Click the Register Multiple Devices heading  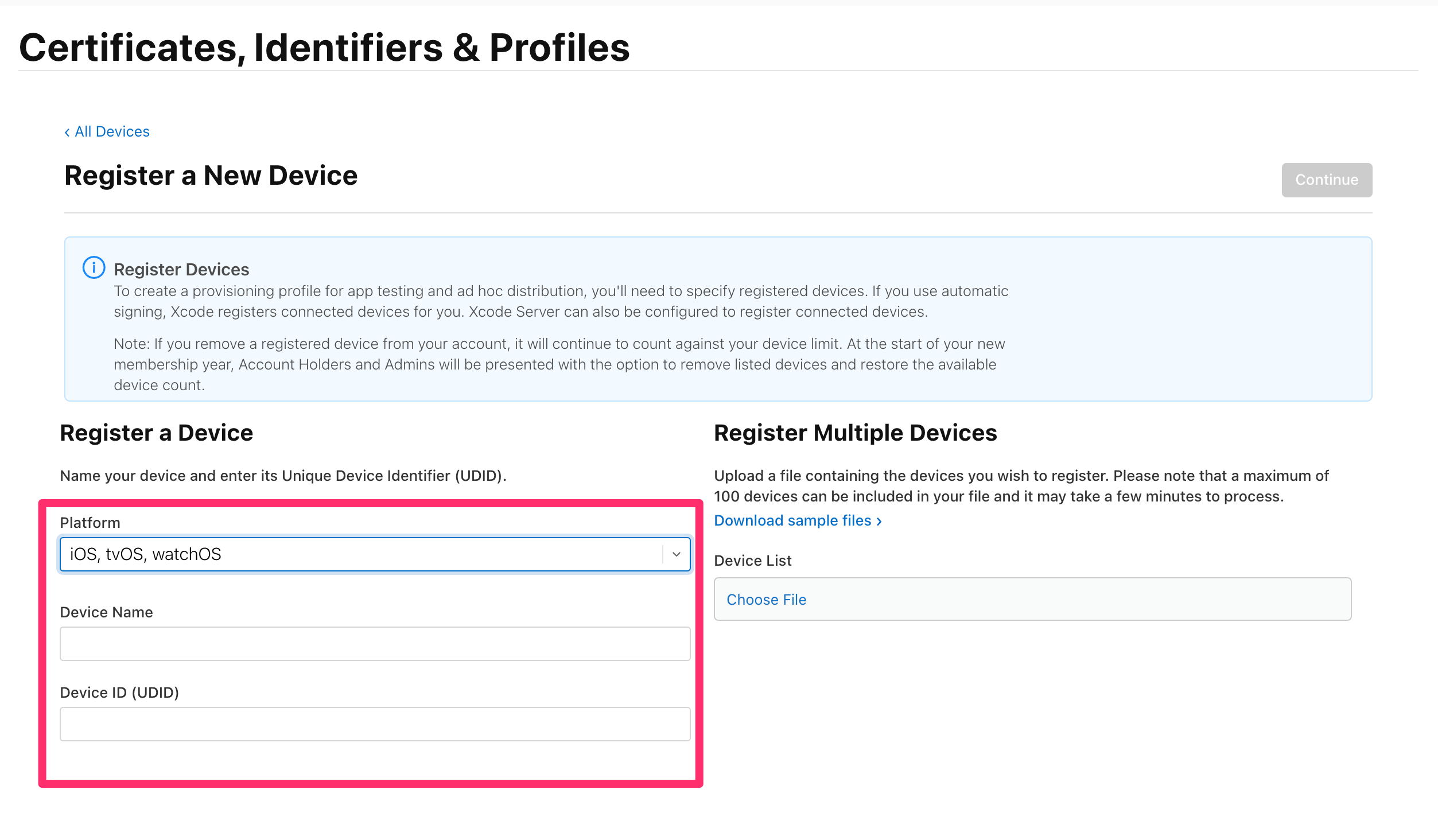pyautogui.click(x=855, y=433)
